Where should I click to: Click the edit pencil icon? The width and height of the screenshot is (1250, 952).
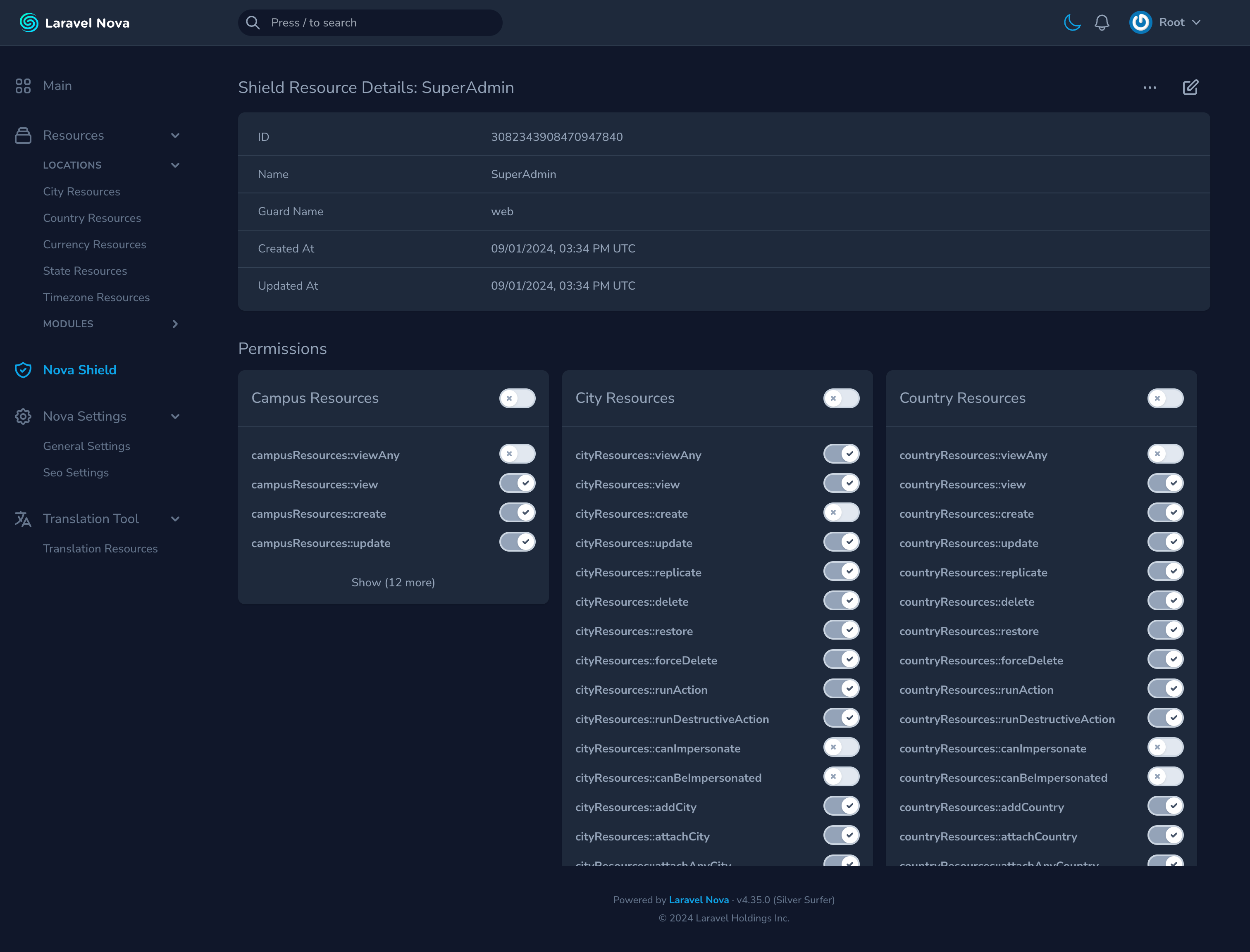pyautogui.click(x=1190, y=88)
